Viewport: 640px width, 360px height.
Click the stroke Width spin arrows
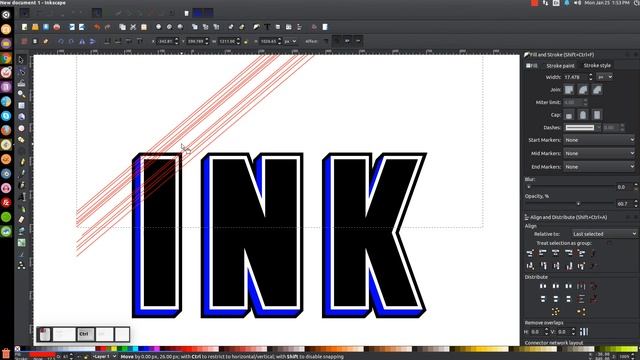(591, 77)
